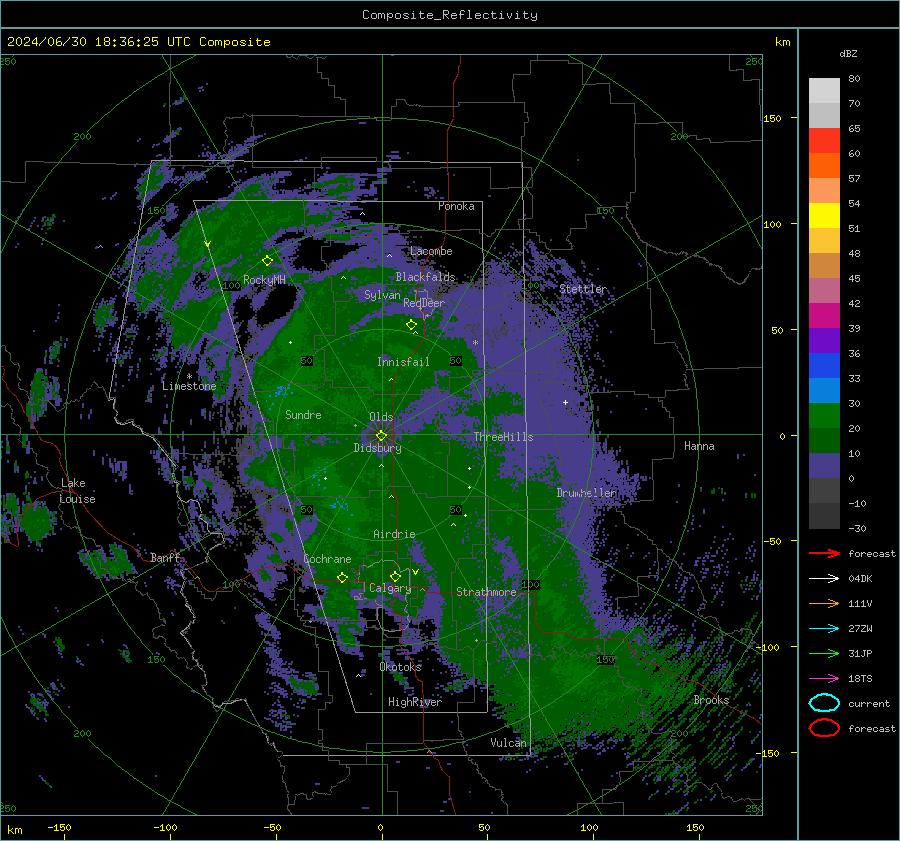900x841 pixels.
Task: Click the Blackfalds city label
Action: point(425,277)
